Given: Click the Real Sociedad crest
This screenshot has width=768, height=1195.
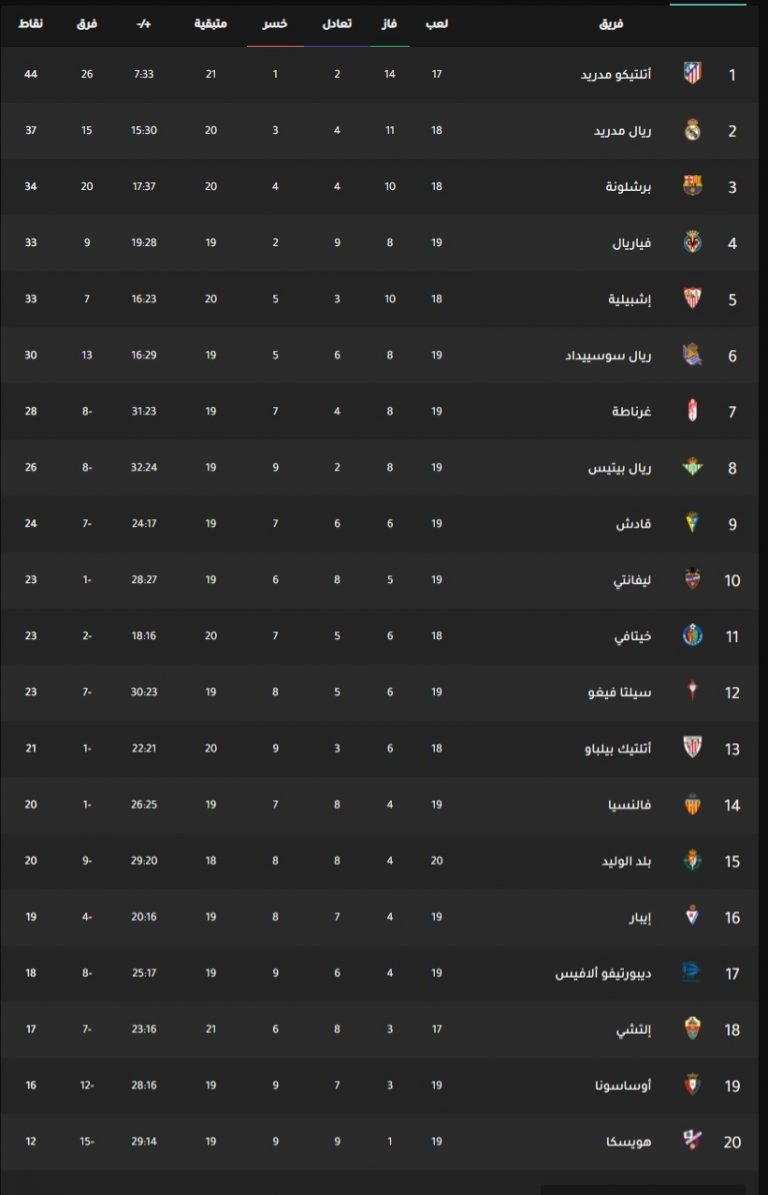Looking at the screenshot, I should 692,355.
